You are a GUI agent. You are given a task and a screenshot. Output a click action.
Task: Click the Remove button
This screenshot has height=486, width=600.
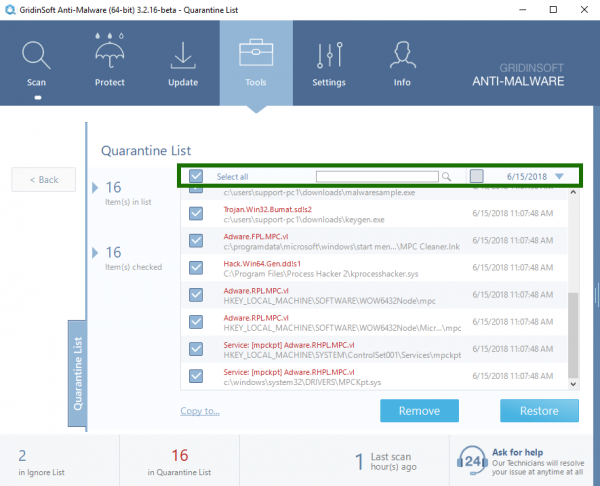click(419, 411)
